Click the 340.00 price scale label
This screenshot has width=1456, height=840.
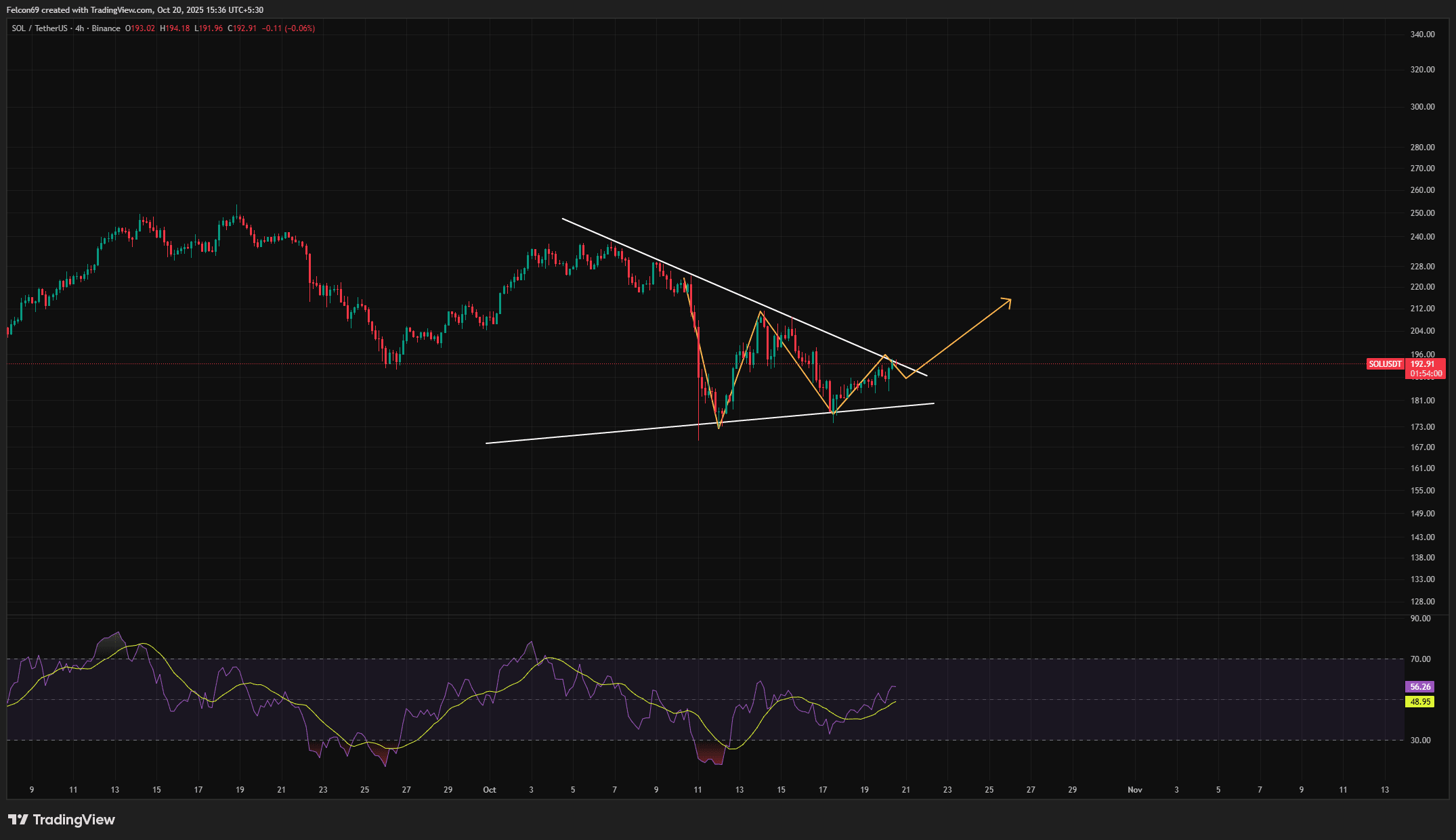[1422, 35]
